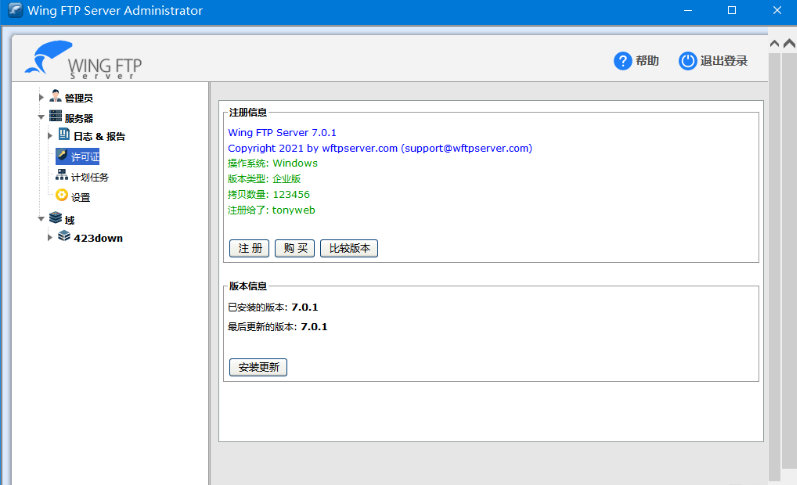Viewport: 797px width, 485px height.
Task: Click the 日志 & 报告 book icon
Action: click(64, 134)
